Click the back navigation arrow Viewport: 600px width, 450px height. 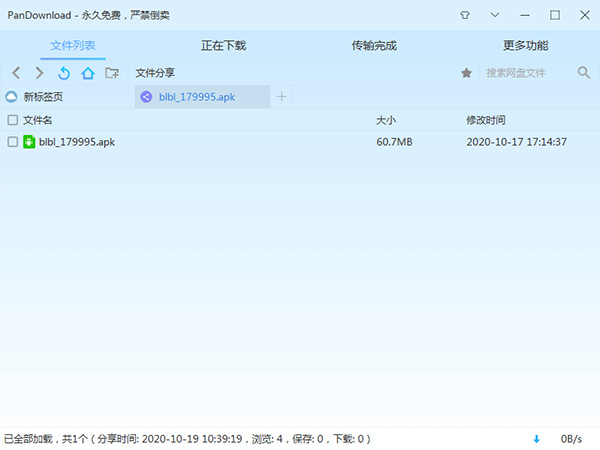coord(15,73)
